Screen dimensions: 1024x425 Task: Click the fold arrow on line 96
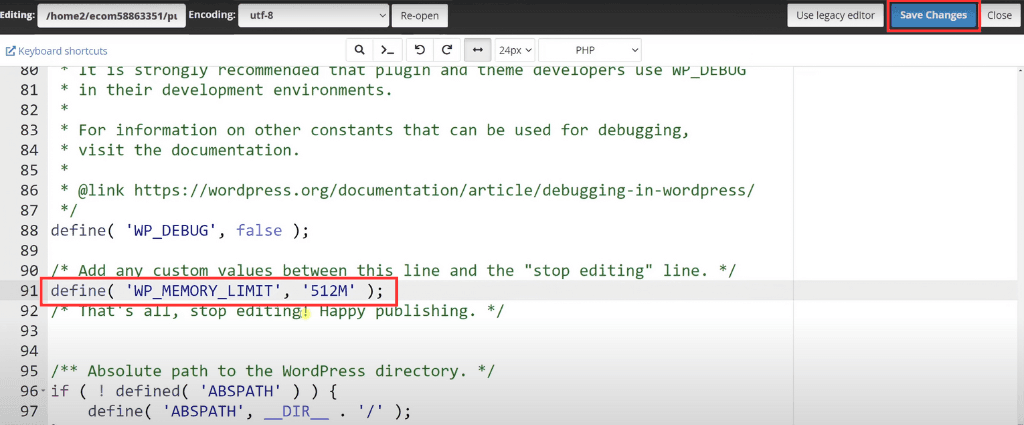pyautogui.click(x=44, y=392)
